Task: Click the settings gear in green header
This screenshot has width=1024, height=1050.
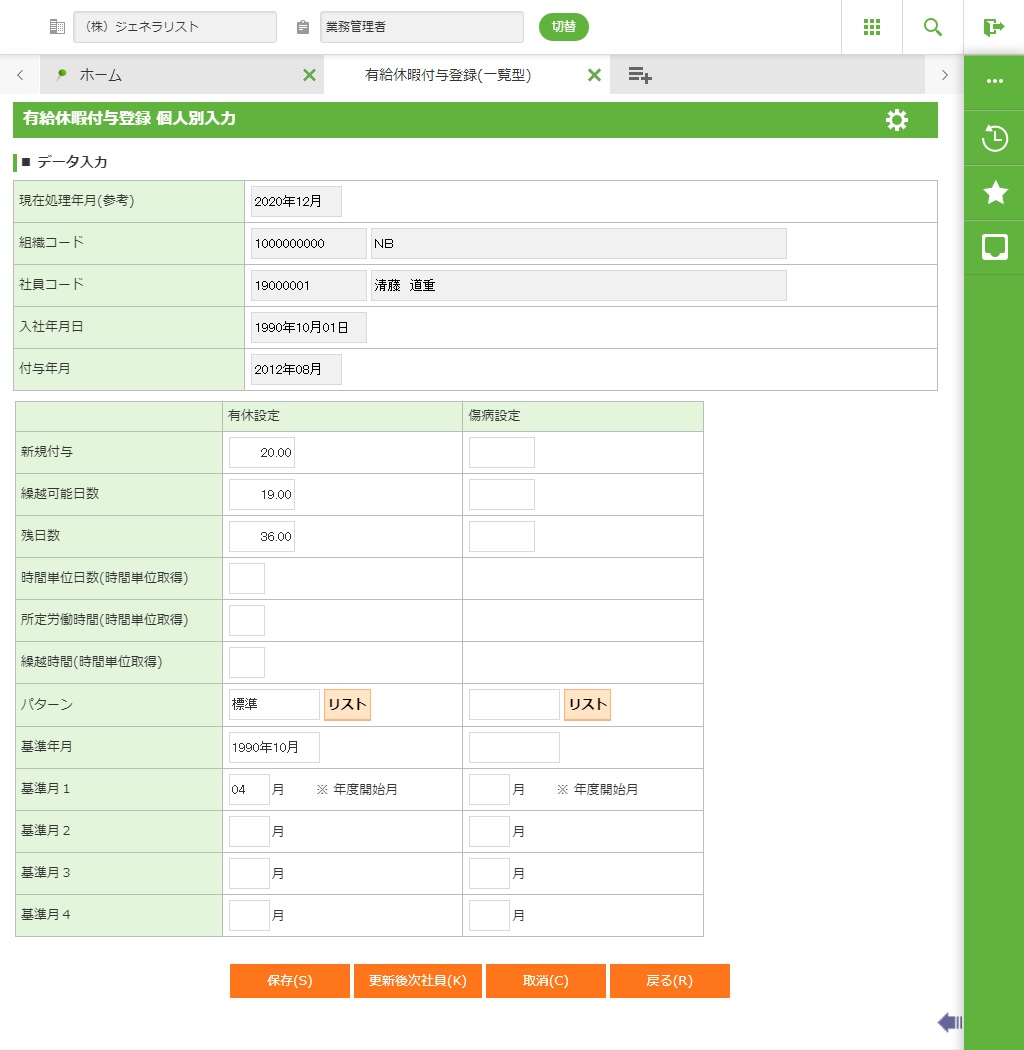Action: click(x=897, y=120)
